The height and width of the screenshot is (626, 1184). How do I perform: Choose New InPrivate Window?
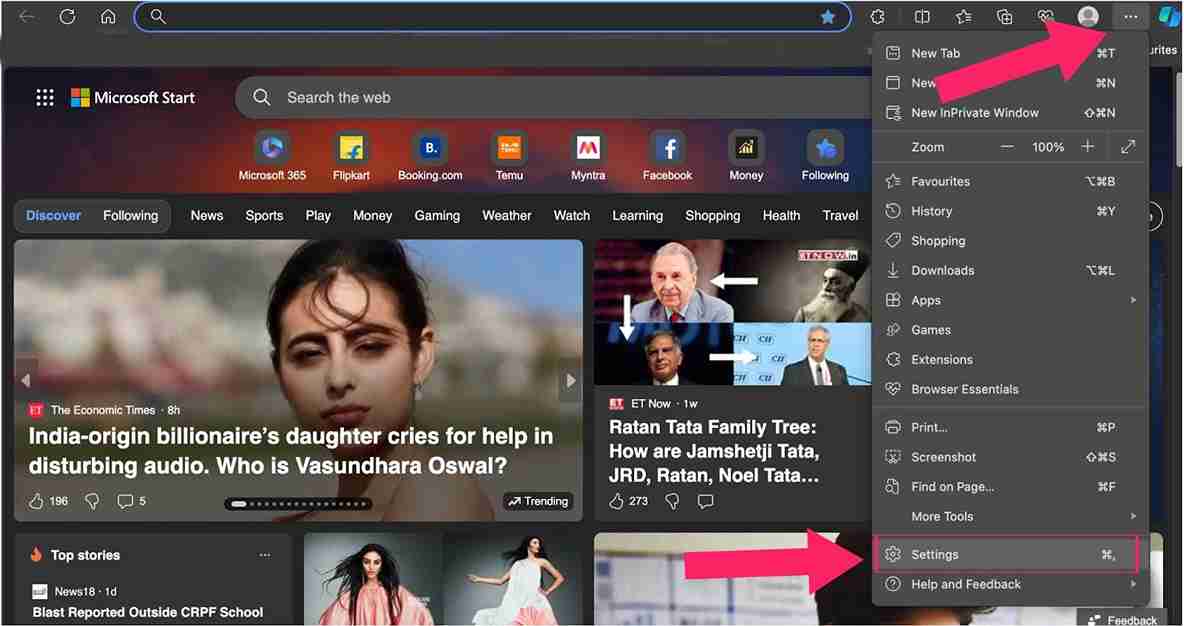point(1010,113)
